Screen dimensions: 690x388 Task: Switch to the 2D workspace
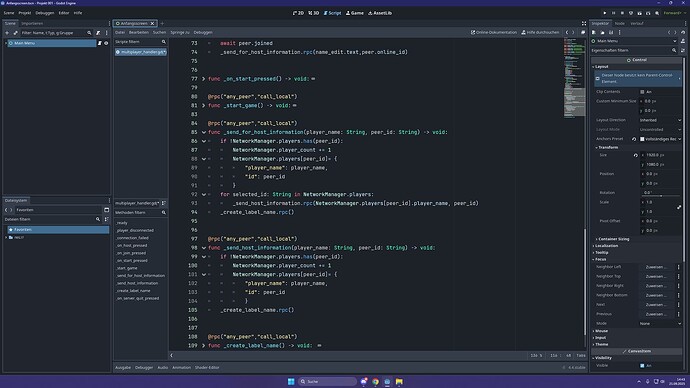pos(298,13)
